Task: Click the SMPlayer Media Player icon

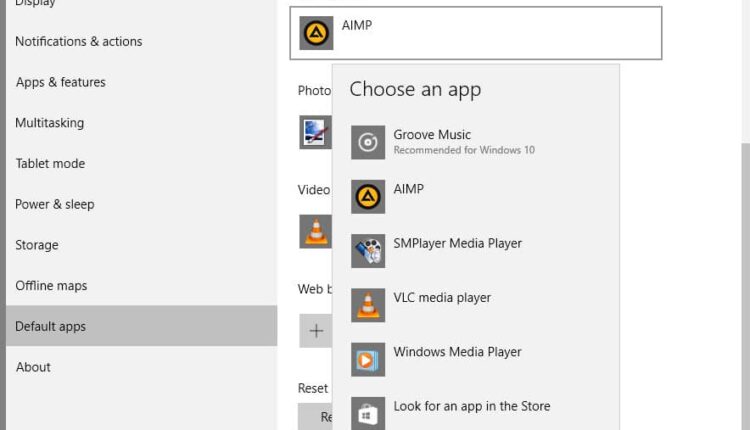Action: tap(368, 251)
